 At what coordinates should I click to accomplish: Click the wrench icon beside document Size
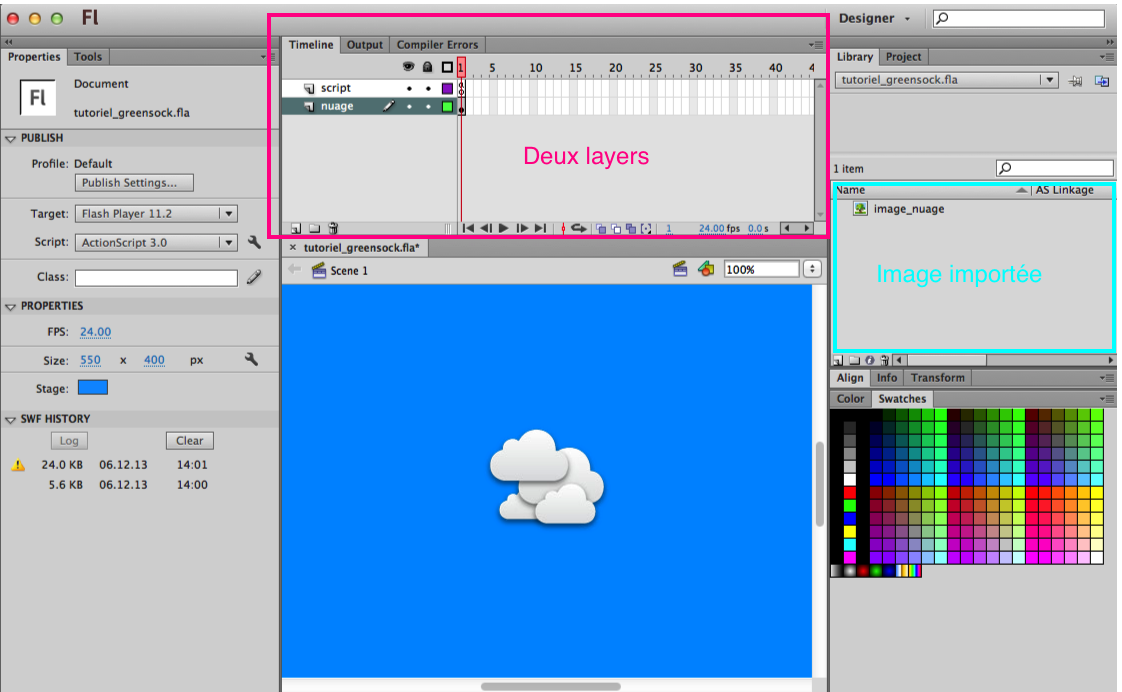coord(251,359)
